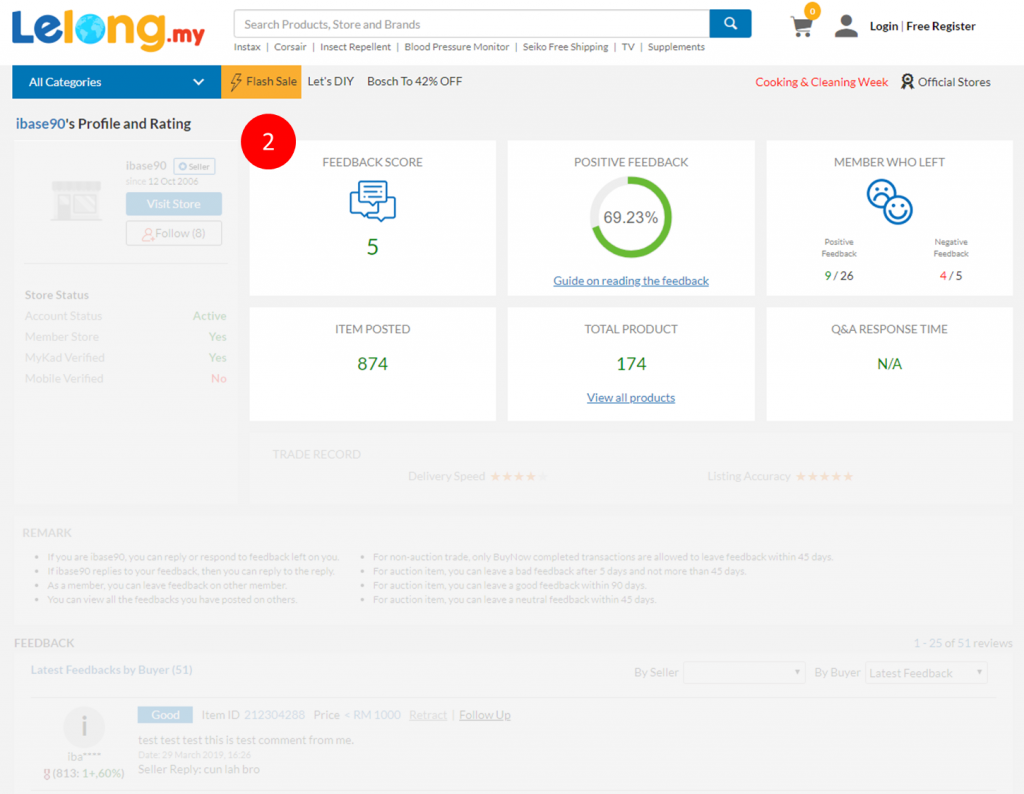This screenshot has height=794, width=1024.
Task: Click Latest Feedbacks by Buyer (51) tab
Action: (x=112, y=670)
